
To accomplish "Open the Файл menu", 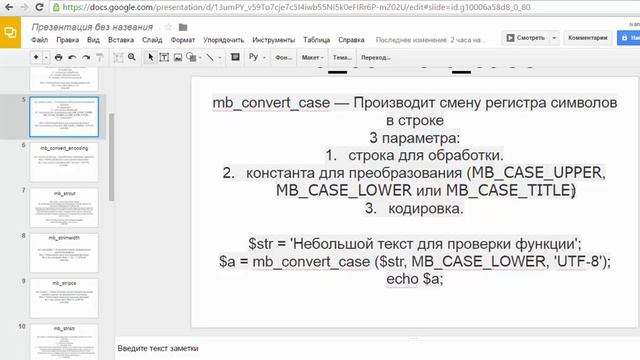I will click(x=40, y=40).
